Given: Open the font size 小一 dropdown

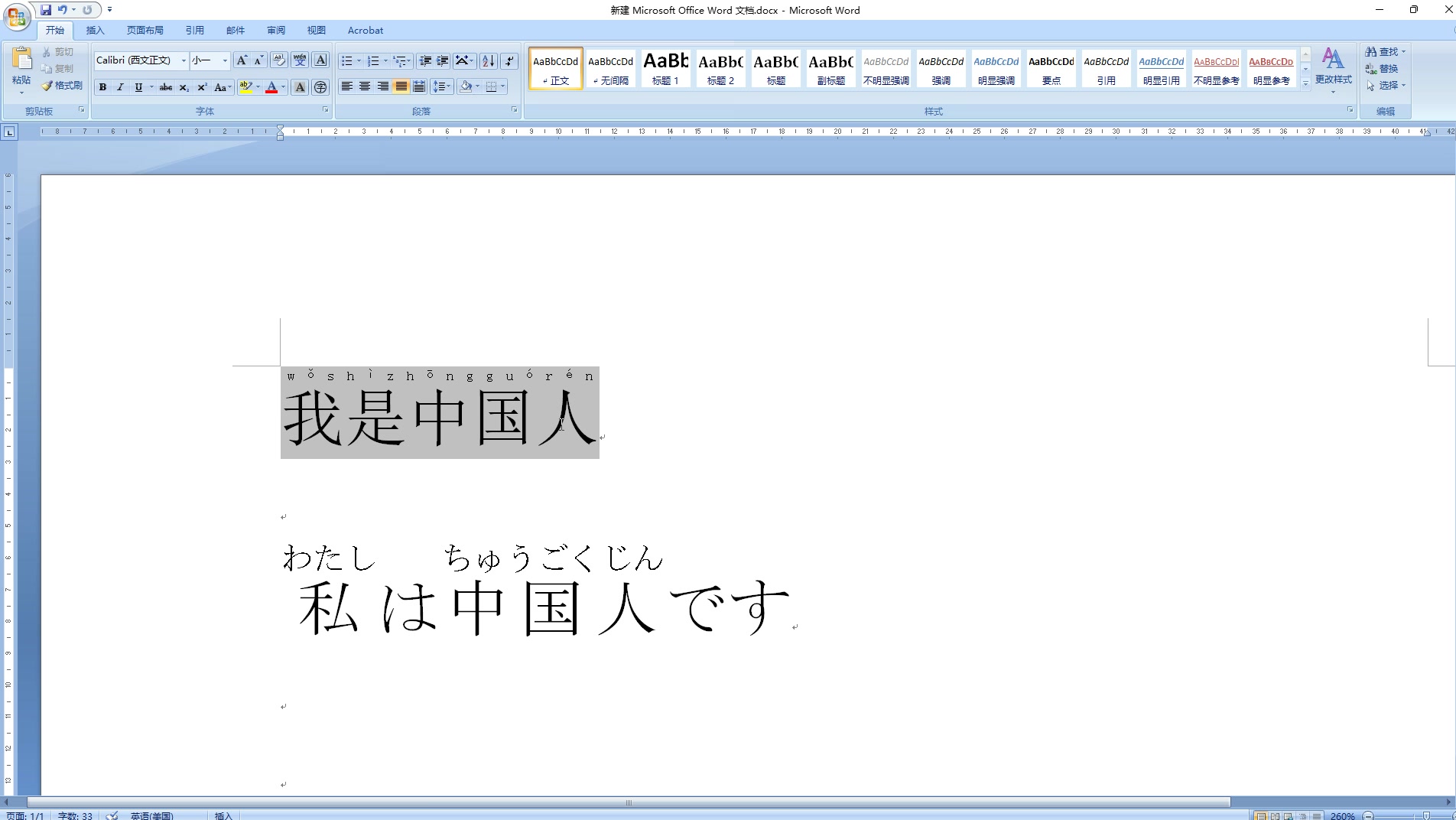Looking at the screenshot, I should click(x=225, y=60).
